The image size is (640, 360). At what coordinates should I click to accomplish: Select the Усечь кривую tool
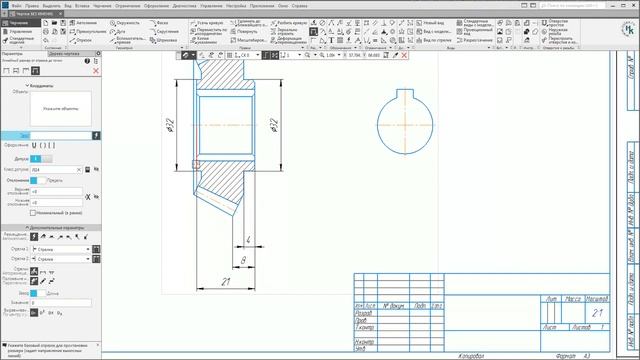point(208,23)
